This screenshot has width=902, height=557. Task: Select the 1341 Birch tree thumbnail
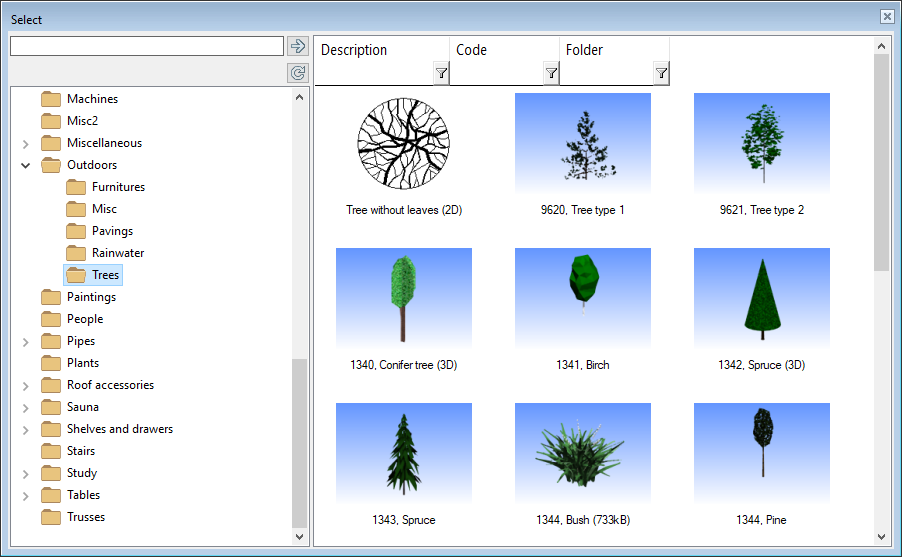pos(582,297)
